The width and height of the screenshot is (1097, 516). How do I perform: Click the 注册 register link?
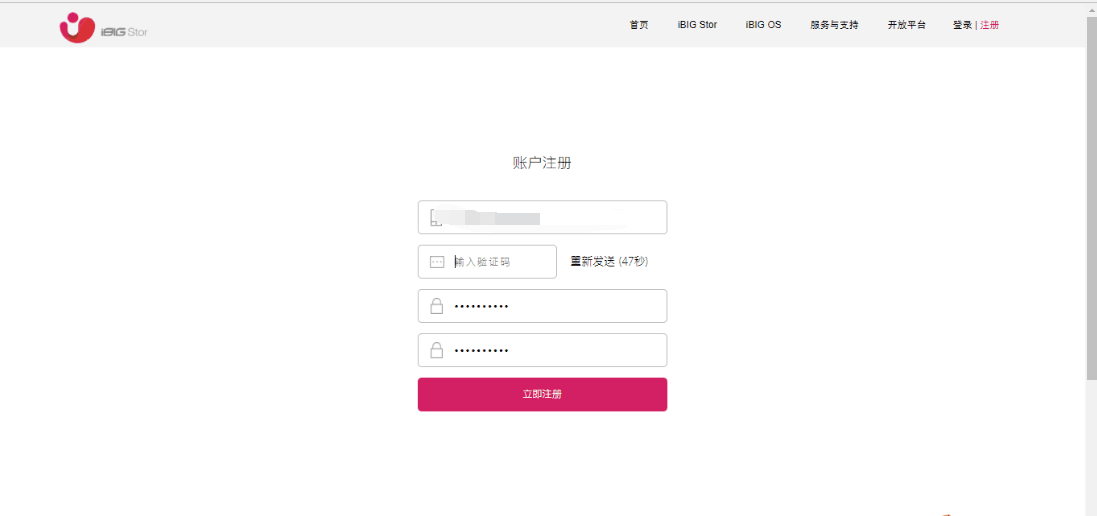click(989, 25)
